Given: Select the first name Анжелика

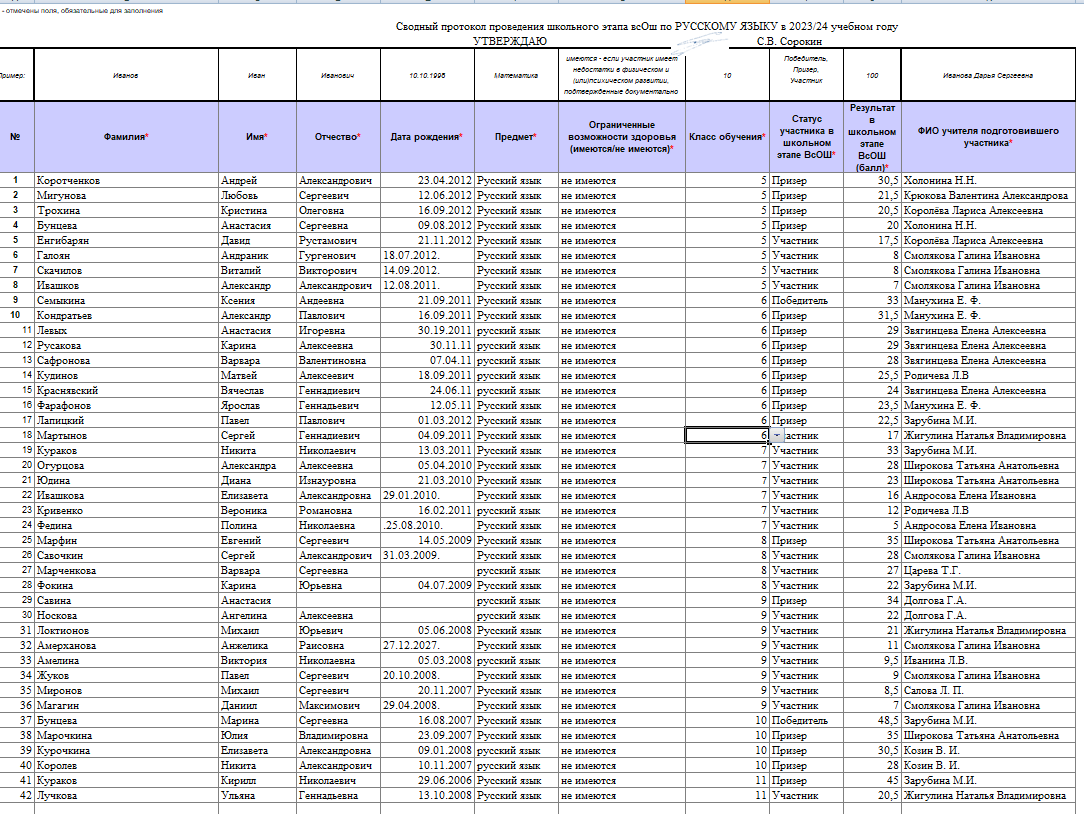Looking at the screenshot, I should point(244,646).
